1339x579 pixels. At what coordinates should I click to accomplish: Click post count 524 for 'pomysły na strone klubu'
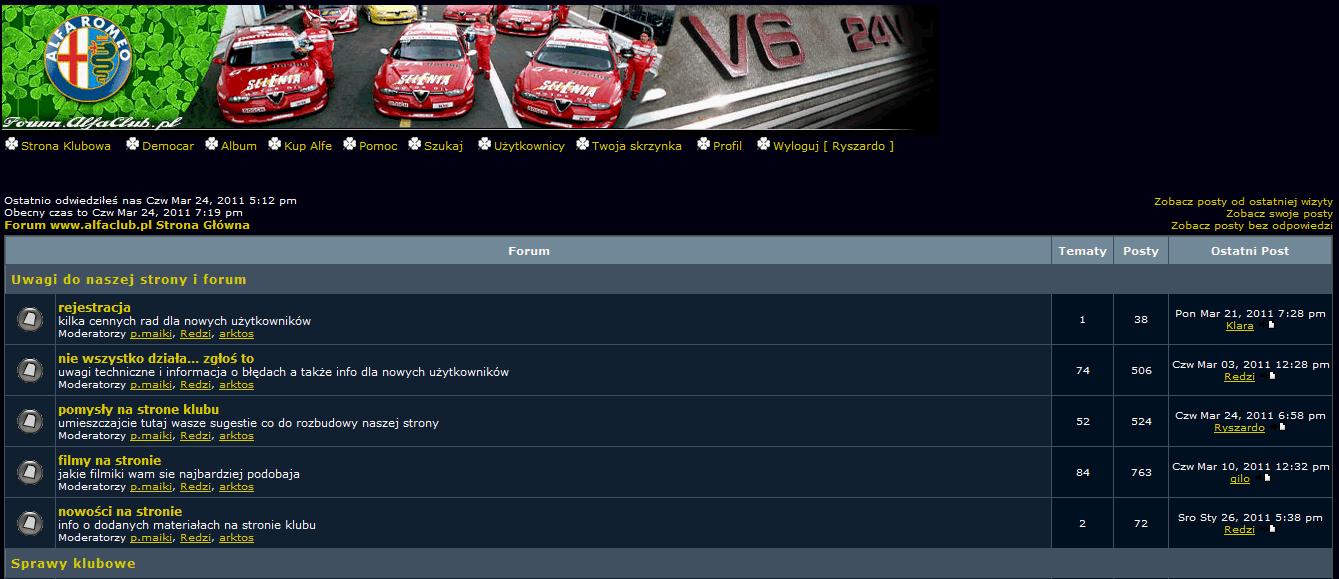(x=1141, y=422)
